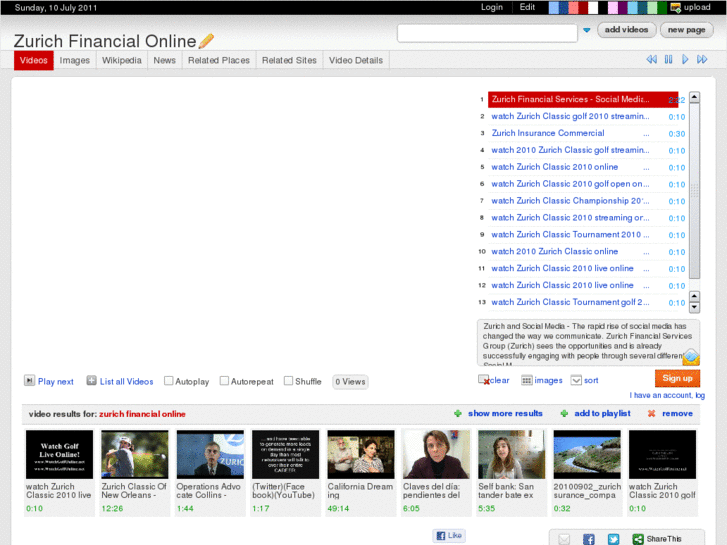Viewport: 727px width, 545px height.
Task: Click the show more results link
Action: 505,413
